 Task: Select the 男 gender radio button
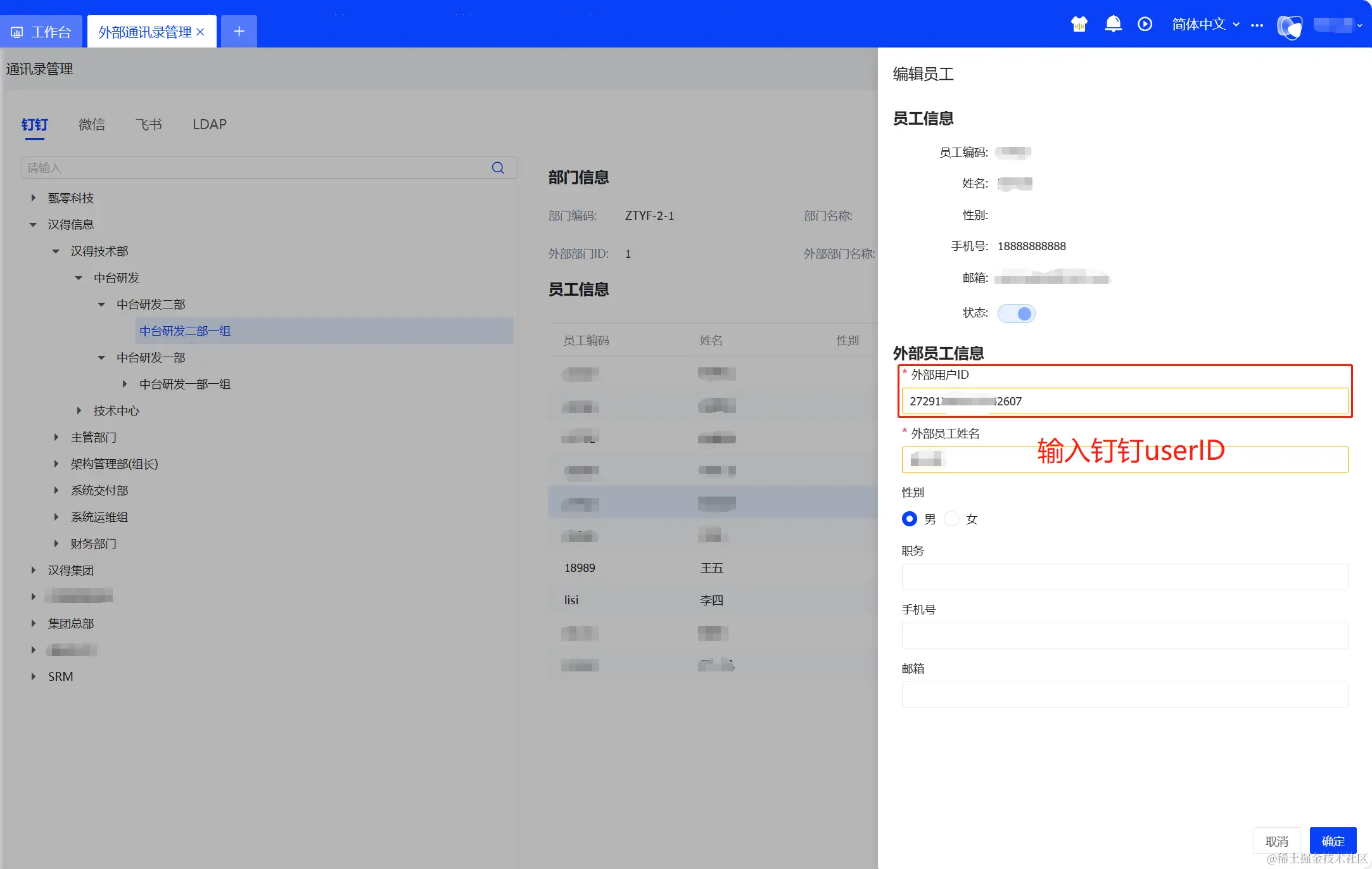point(910,519)
